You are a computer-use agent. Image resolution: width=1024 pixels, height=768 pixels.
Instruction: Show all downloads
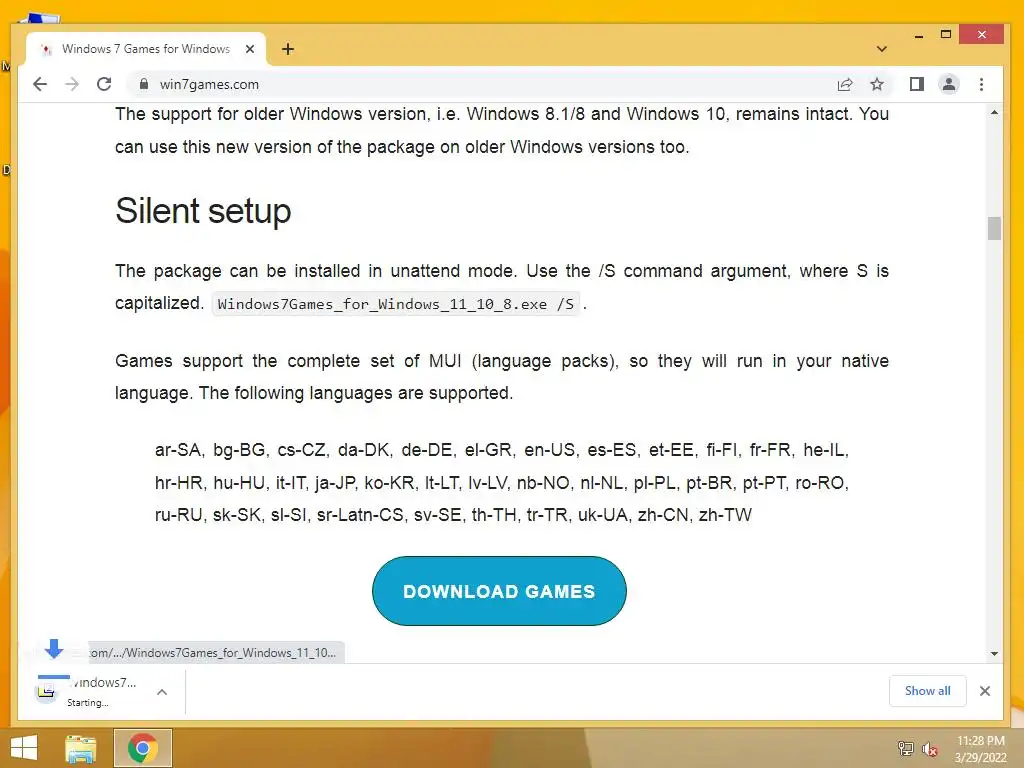tap(927, 691)
